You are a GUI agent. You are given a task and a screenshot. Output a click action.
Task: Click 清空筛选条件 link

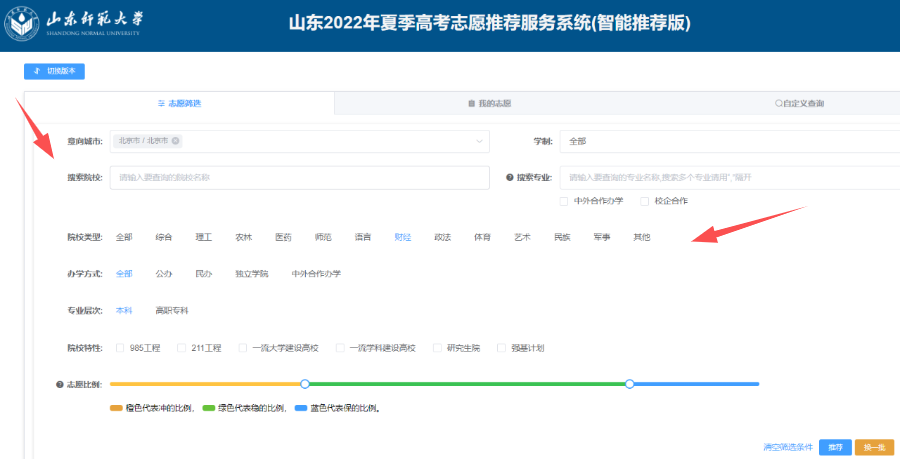coord(788,447)
